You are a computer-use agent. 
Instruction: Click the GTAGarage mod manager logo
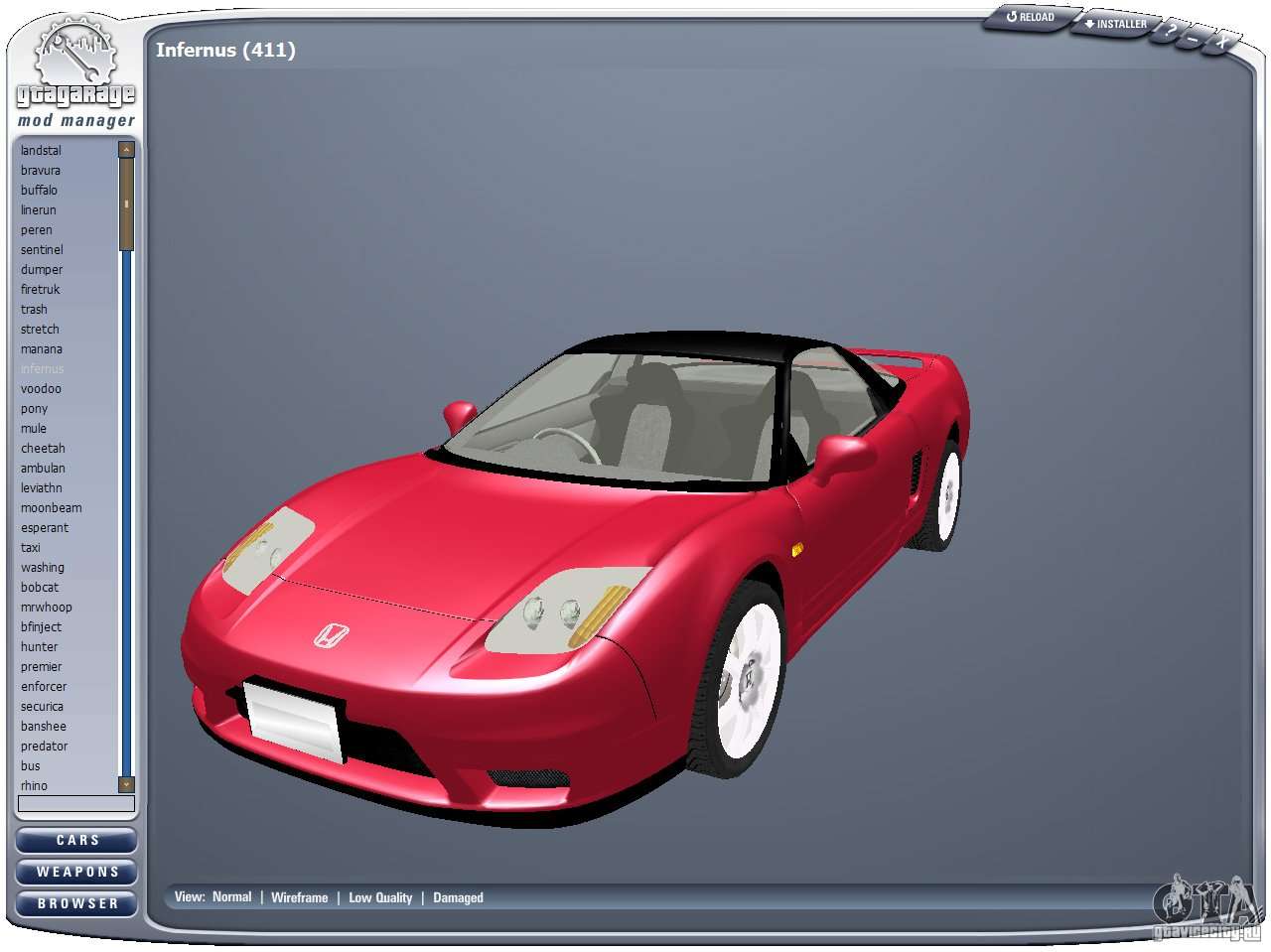click(x=76, y=74)
